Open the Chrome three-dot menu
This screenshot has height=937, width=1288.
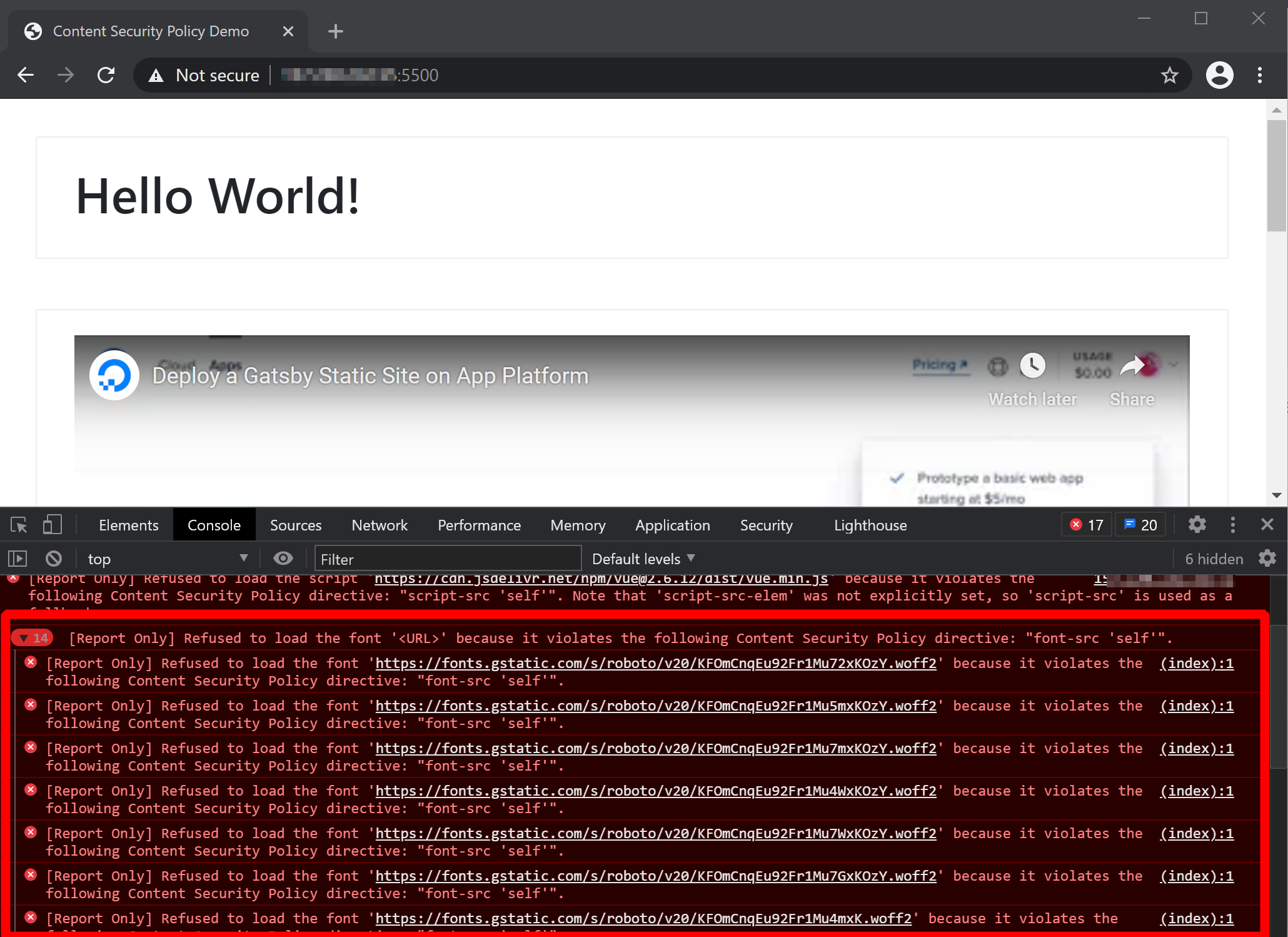click(1260, 75)
